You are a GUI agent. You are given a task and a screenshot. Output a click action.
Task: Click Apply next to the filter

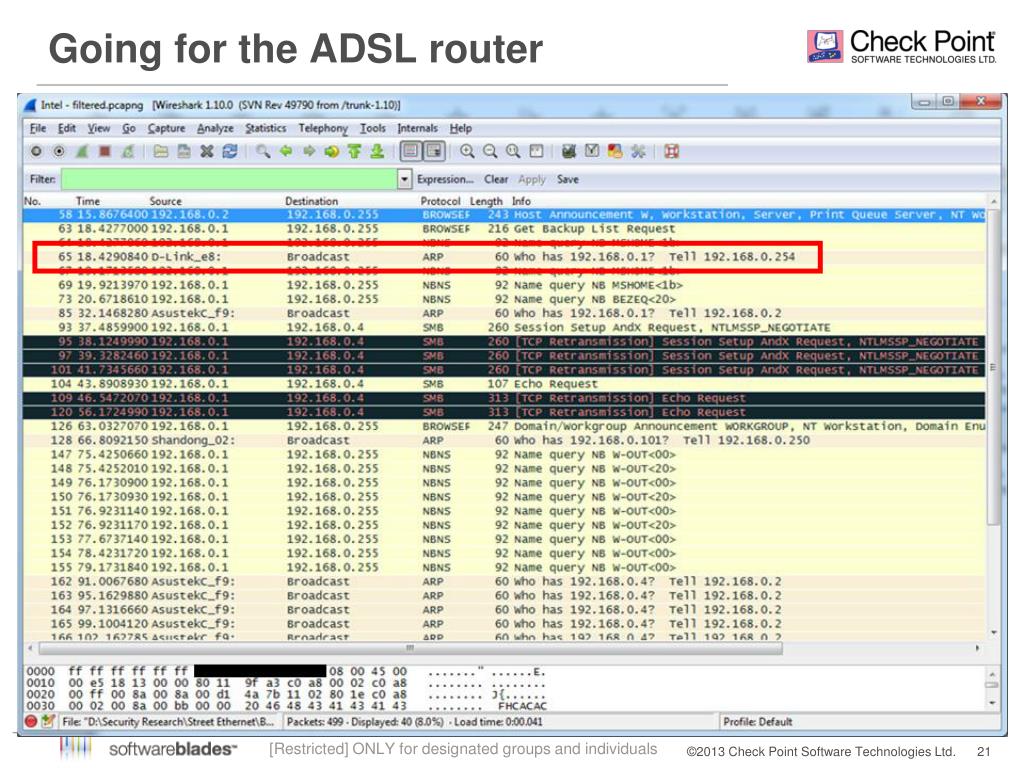click(x=532, y=179)
